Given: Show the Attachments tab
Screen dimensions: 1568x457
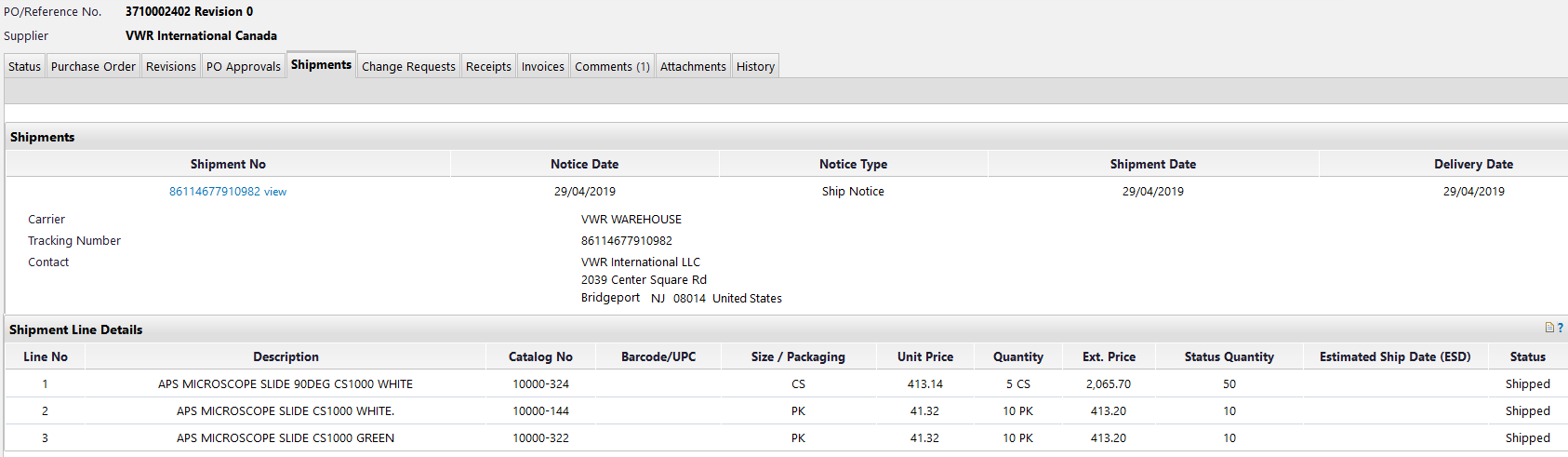Looking at the screenshot, I should [x=693, y=66].
